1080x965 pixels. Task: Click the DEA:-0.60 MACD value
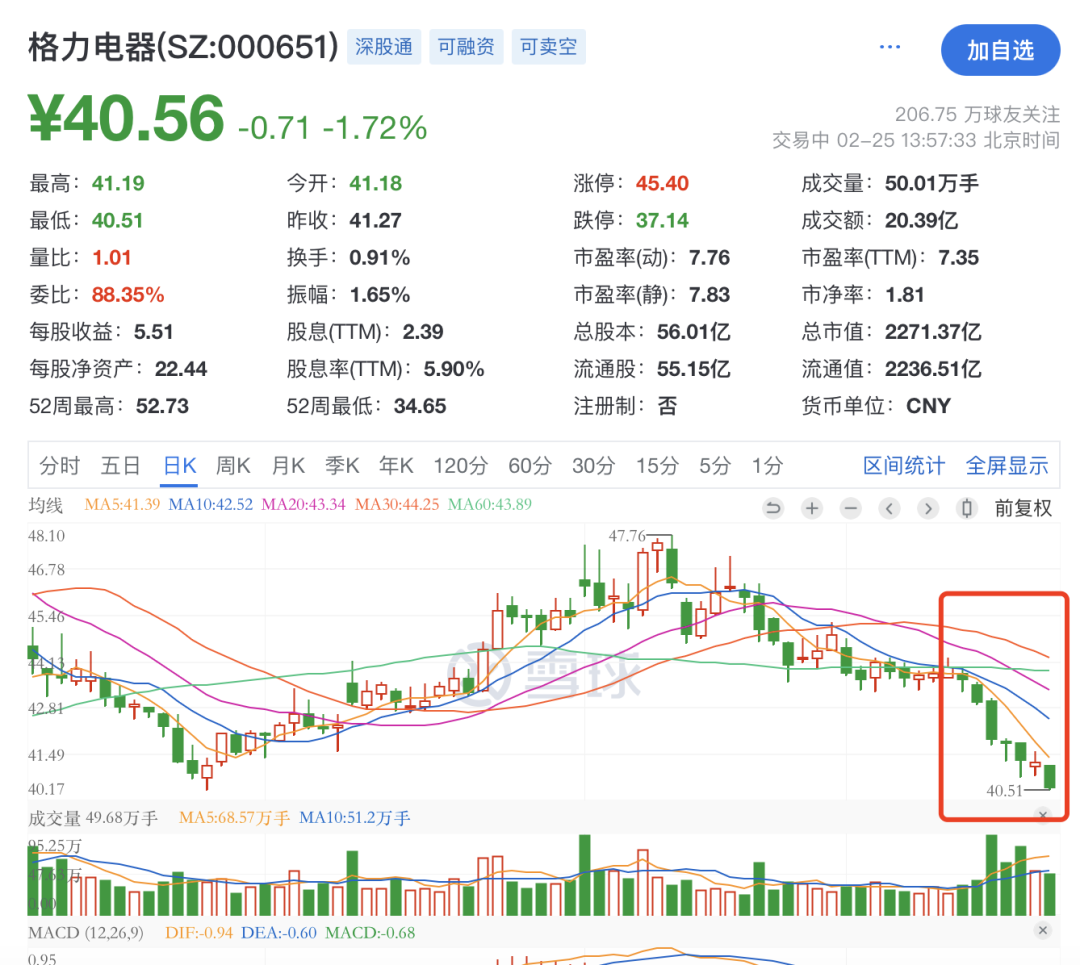click(279, 933)
